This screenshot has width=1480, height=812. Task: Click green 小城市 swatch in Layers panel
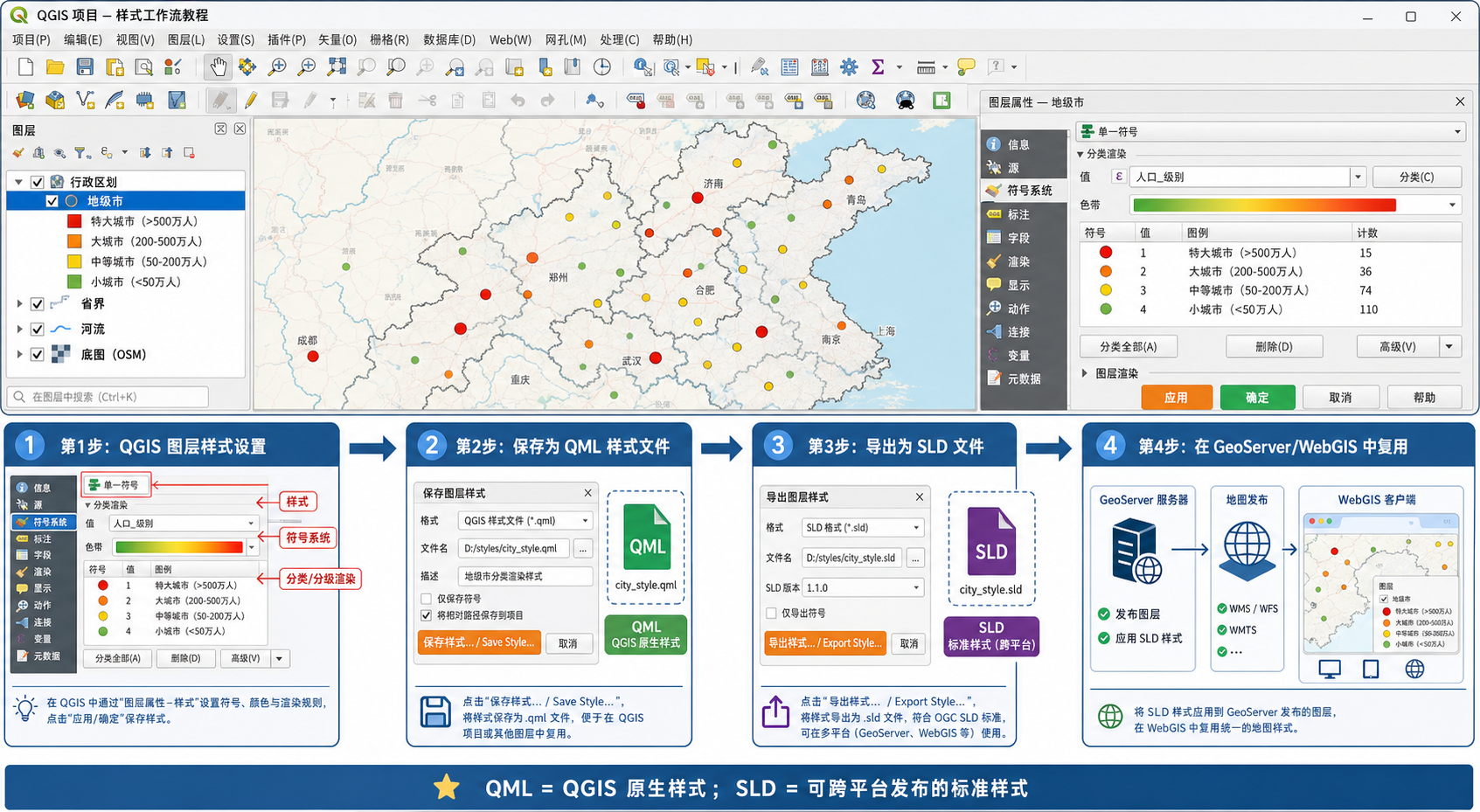(x=74, y=281)
